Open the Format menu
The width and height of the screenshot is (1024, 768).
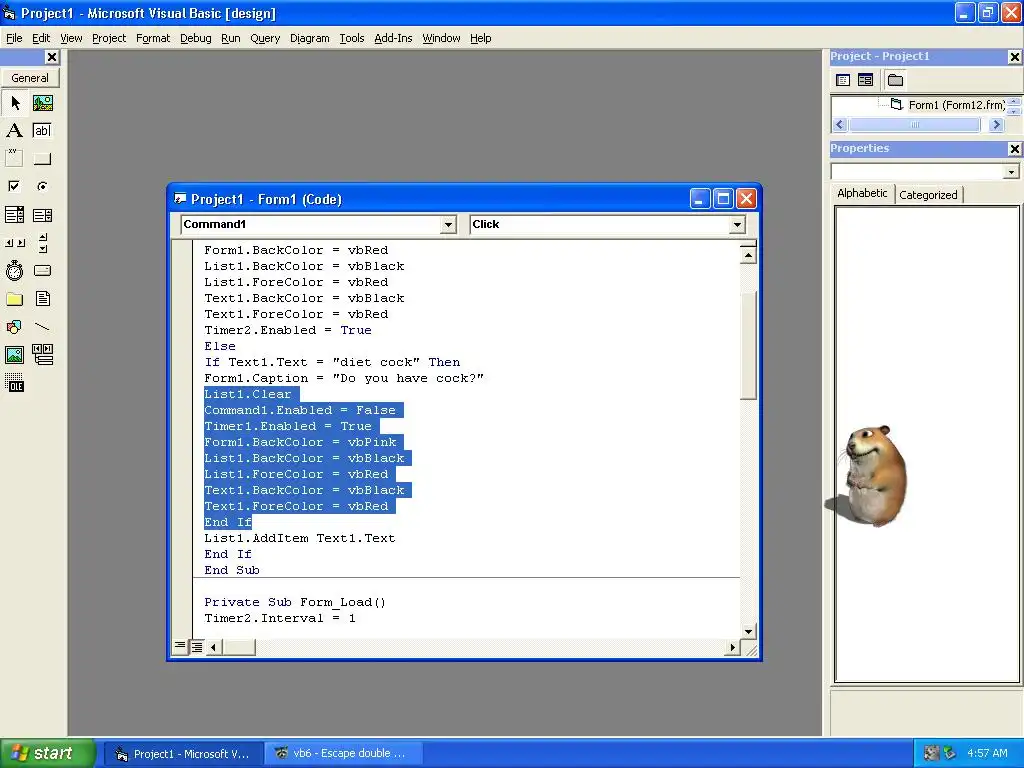[153, 38]
